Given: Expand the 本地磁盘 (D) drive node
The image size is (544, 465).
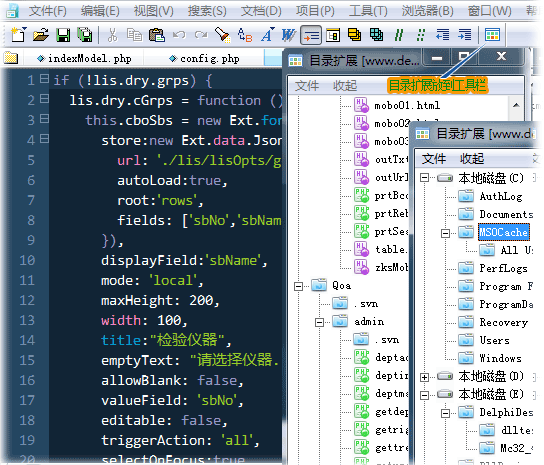Looking at the screenshot, I should pos(424,377).
